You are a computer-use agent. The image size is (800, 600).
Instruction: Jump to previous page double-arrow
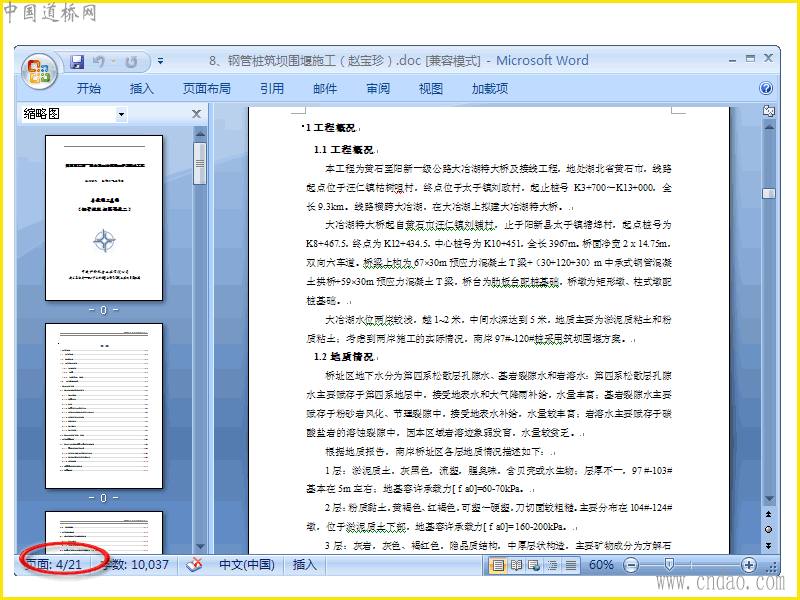pos(768,514)
